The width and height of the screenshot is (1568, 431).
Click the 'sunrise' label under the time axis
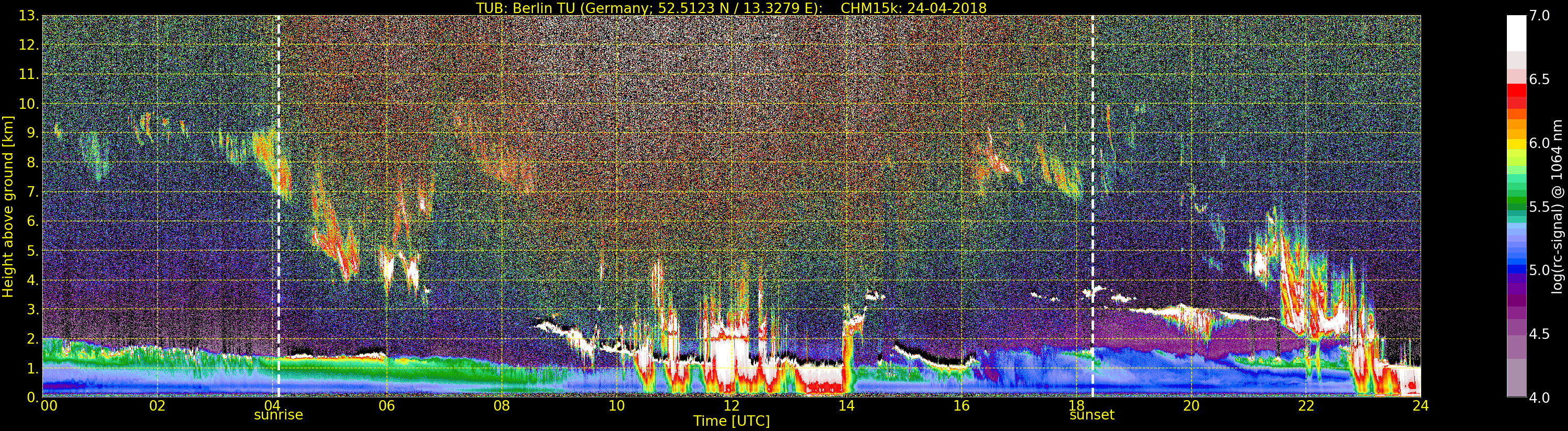coord(278,415)
